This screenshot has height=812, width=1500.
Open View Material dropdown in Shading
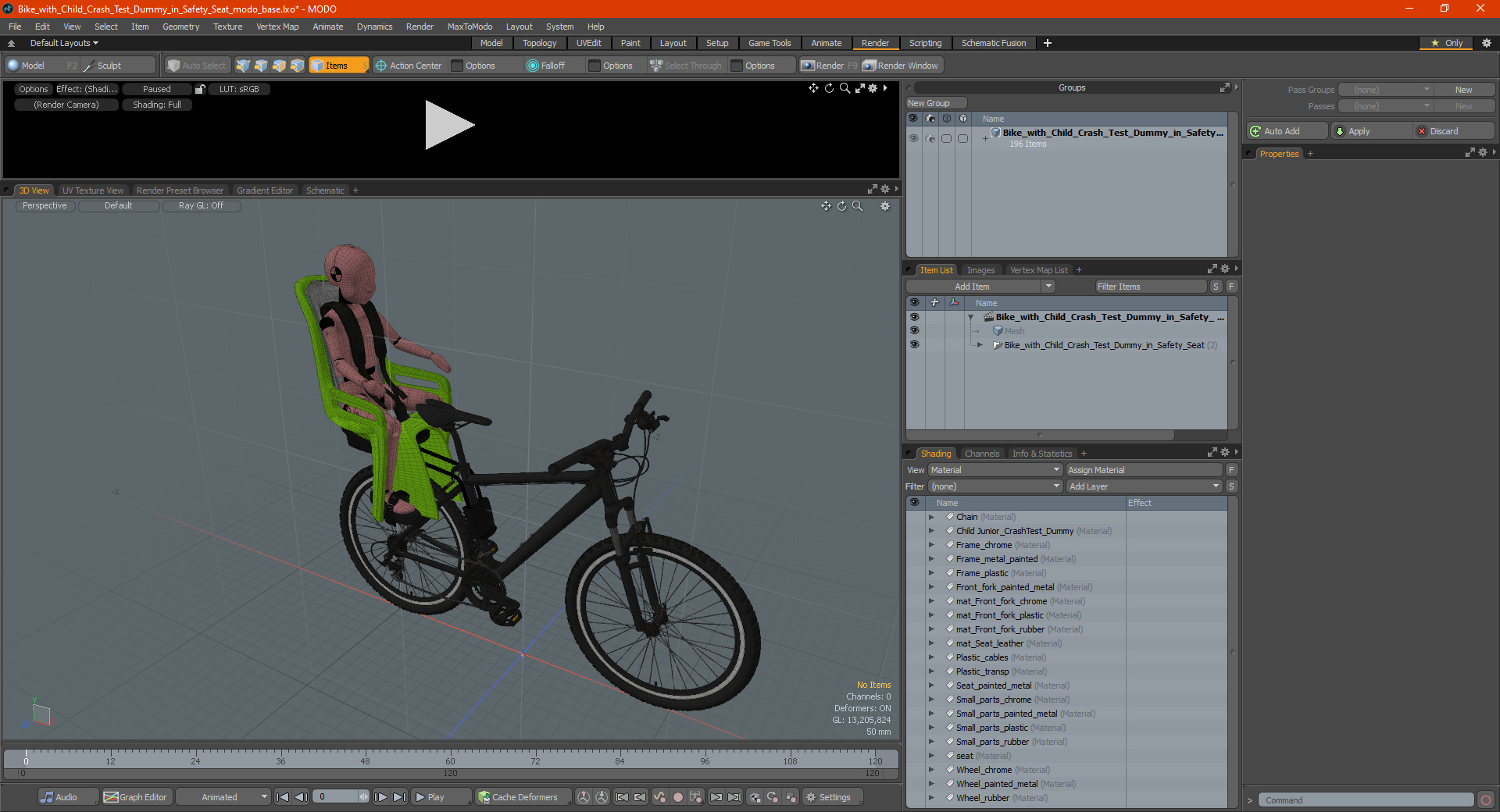pyautogui.click(x=995, y=470)
